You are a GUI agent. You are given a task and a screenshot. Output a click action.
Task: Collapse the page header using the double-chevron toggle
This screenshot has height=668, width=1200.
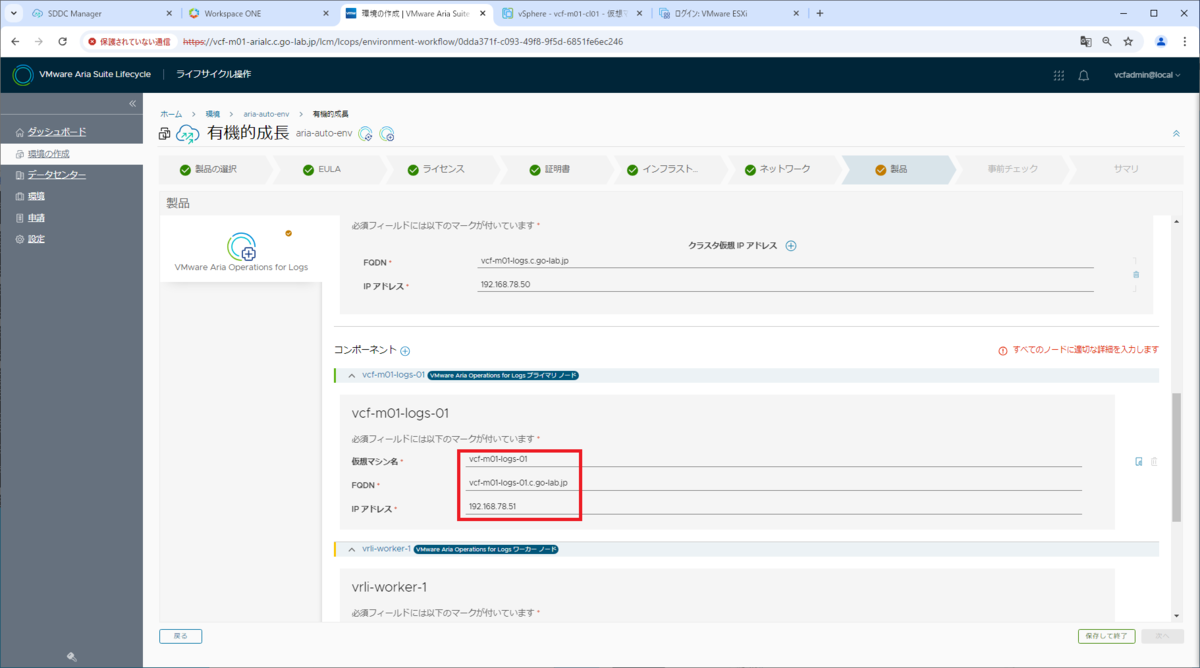pos(1176,132)
